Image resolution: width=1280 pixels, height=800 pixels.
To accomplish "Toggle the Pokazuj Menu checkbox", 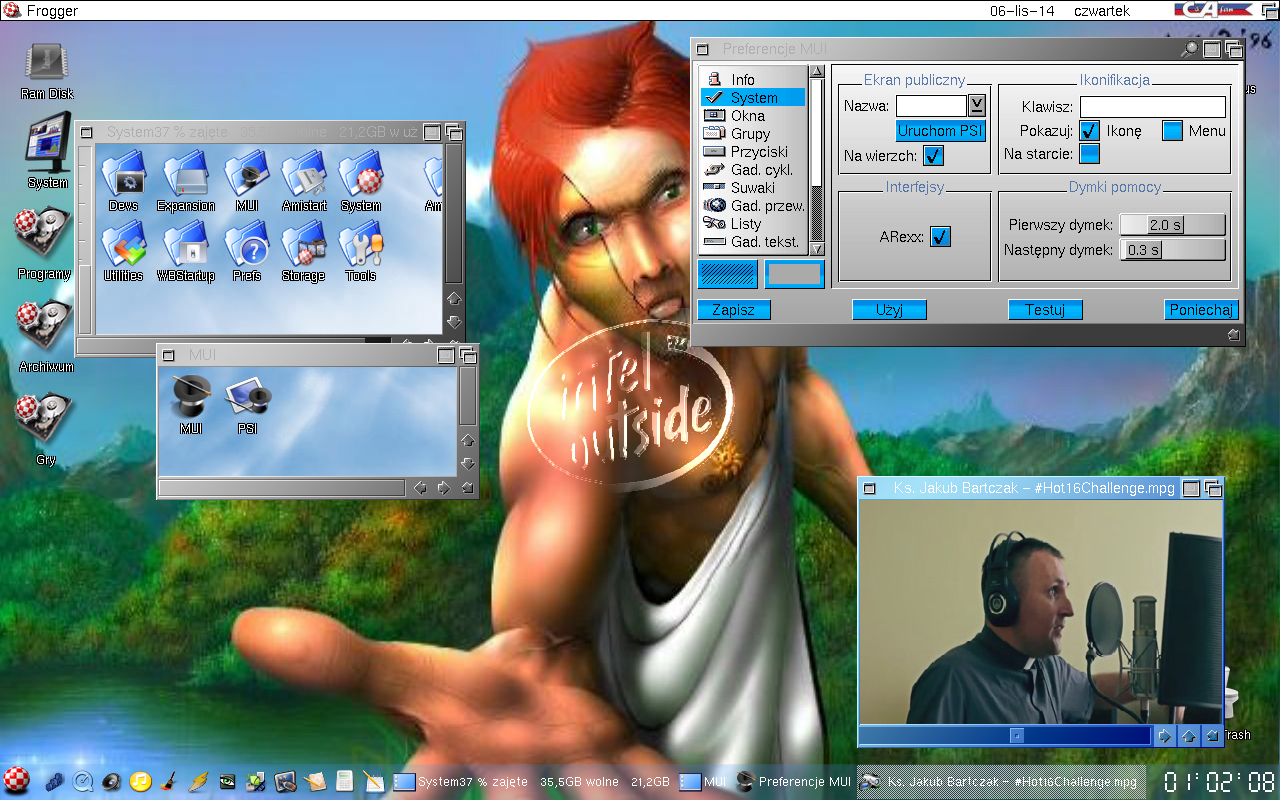I will coord(1173,130).
